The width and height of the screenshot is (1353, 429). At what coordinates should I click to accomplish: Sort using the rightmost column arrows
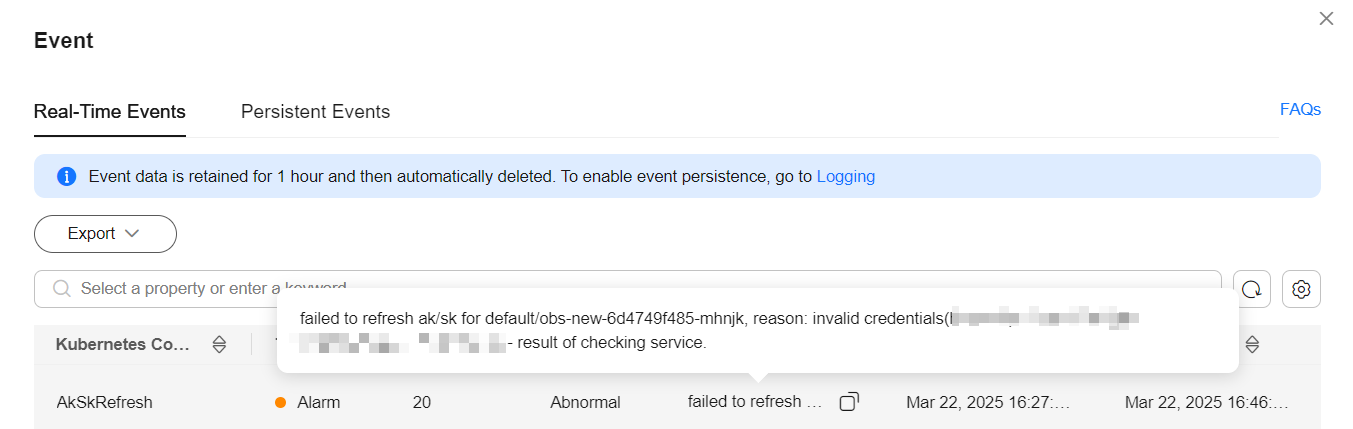(1252, 345)
